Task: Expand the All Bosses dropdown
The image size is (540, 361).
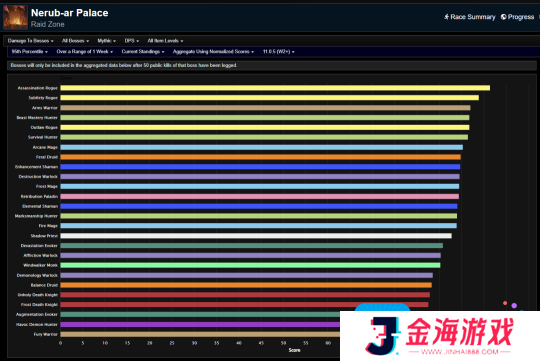Action: pyautogui.click(x=75, y=41)
